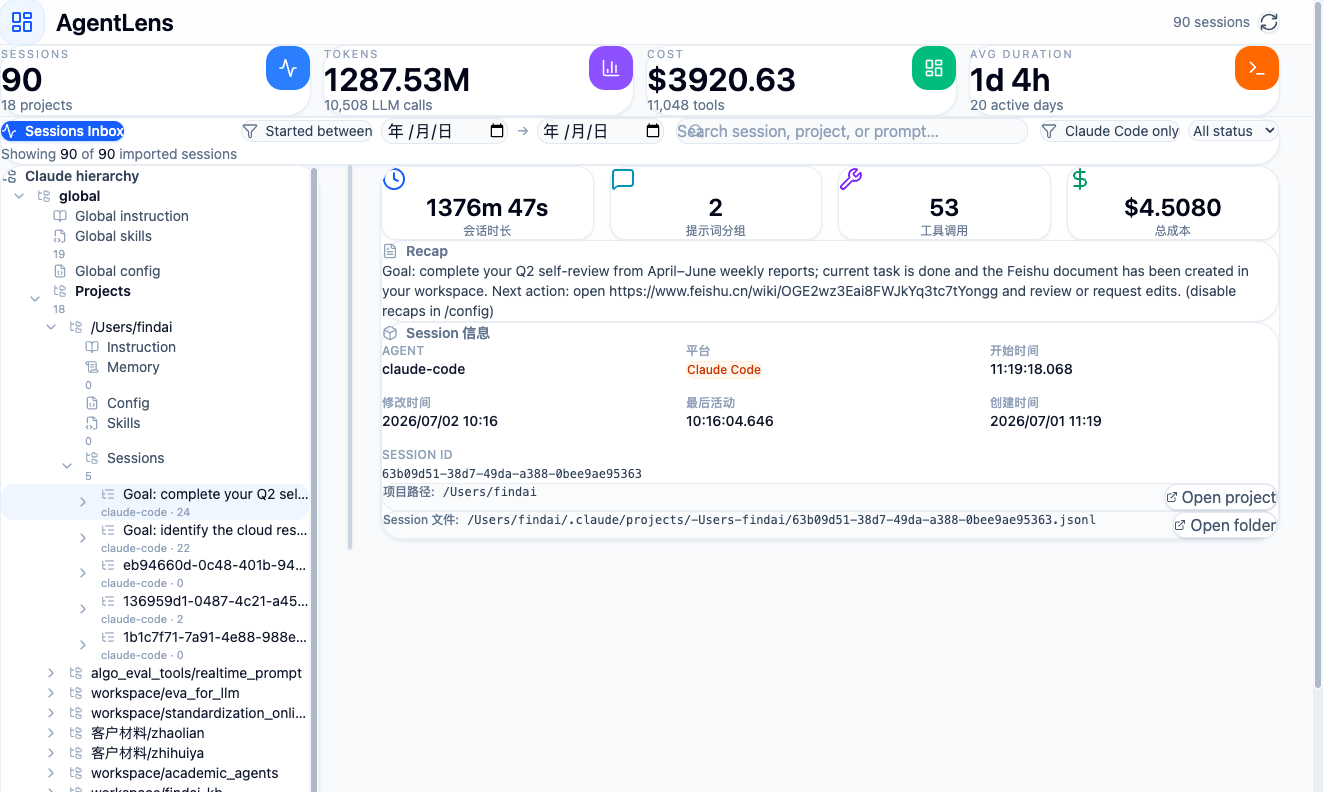Viewport: 1323px width, 792px height.
Task: Collapse the Sessions folder node
Action: click(x=67, y=465)
